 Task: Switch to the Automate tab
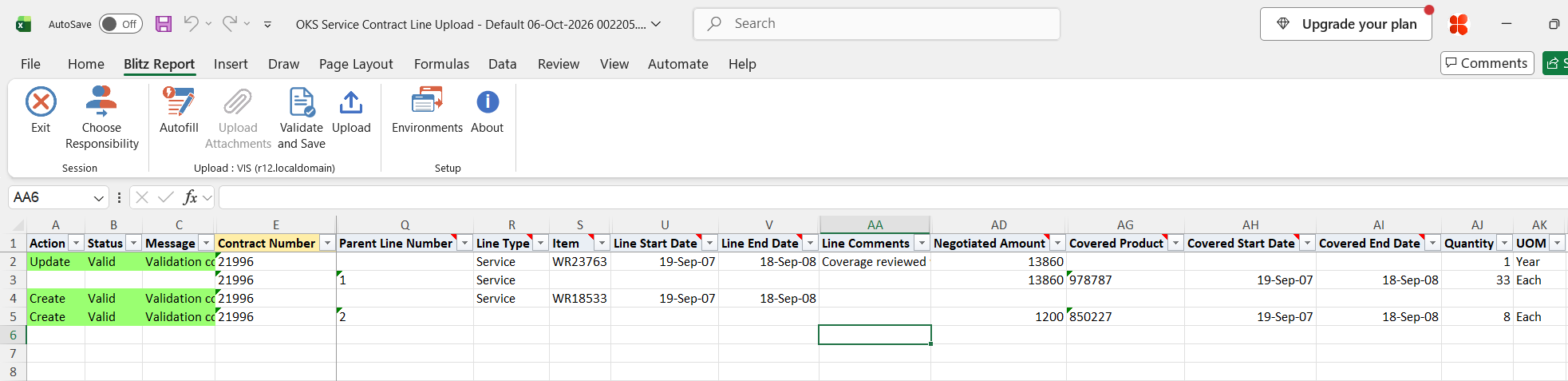tap(678, 64)
